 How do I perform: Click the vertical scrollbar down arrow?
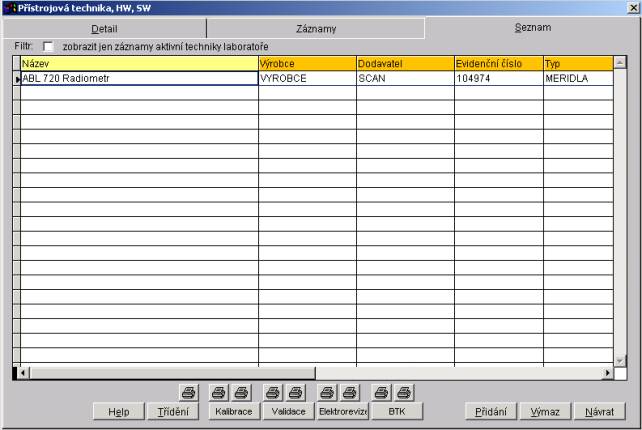click(620, 360)
